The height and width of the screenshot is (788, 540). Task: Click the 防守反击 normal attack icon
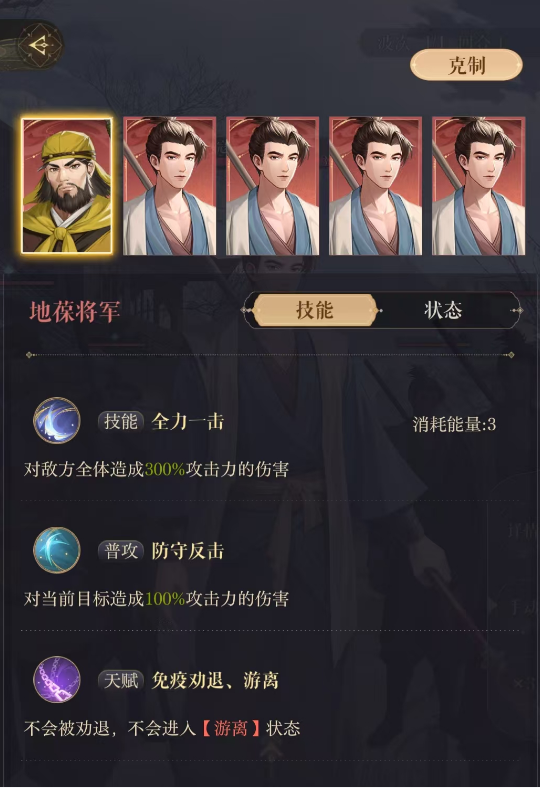tap(57, 550)
